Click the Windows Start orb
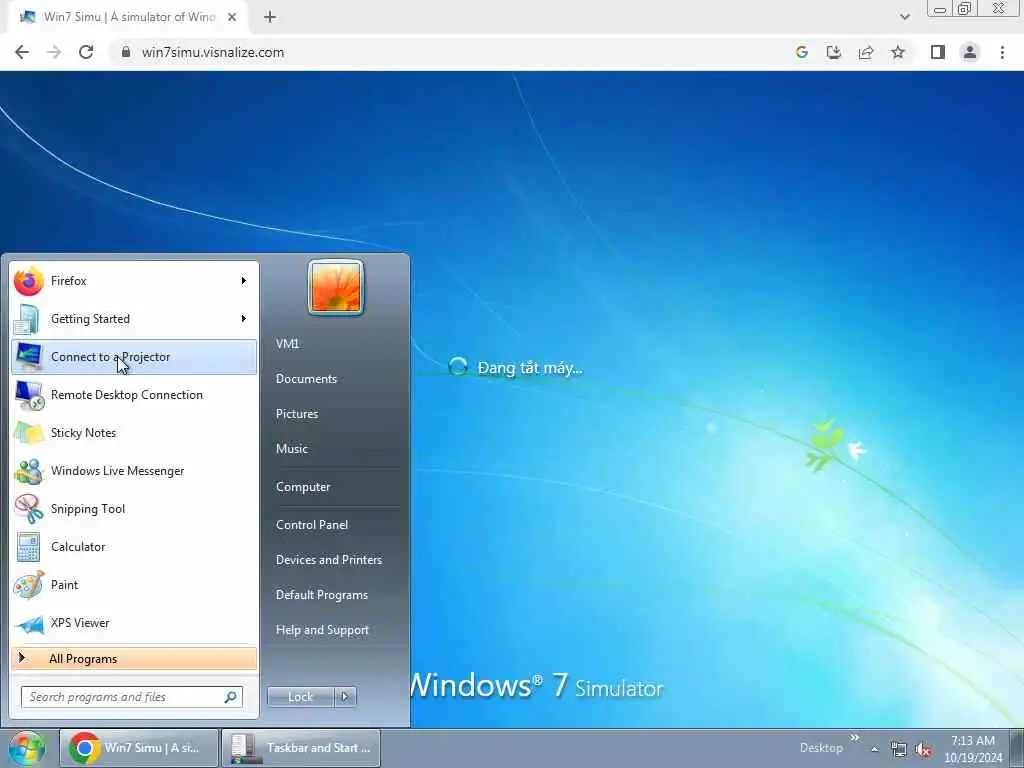Image resolution: width=1024 pixels, height=768 pixels. [26, 748]
